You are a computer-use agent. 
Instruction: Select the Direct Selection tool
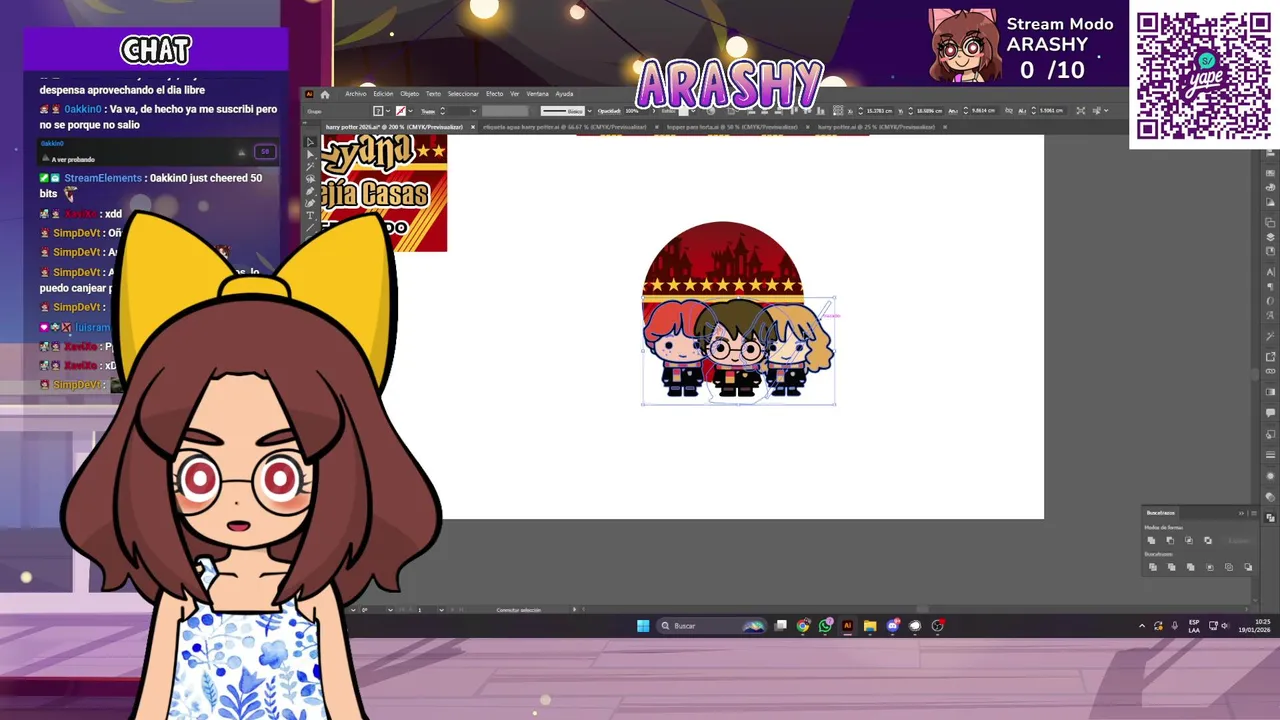[311, 154]
